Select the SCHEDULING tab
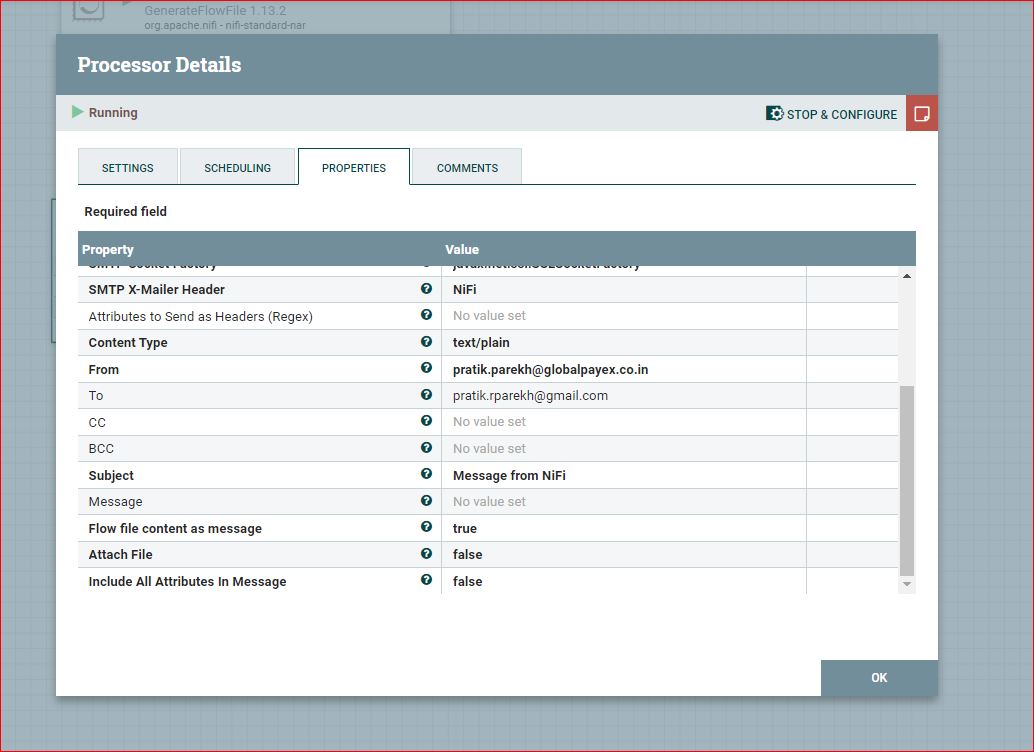The height and width of the screenshot is (752, 1034). click(238, 167)
